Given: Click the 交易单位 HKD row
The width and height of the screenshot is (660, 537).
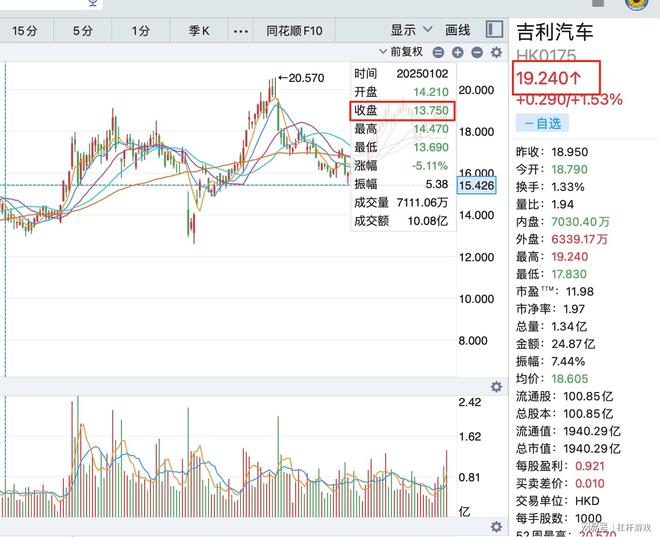Looking at the screenshot, I should click(x=558, y=501).
